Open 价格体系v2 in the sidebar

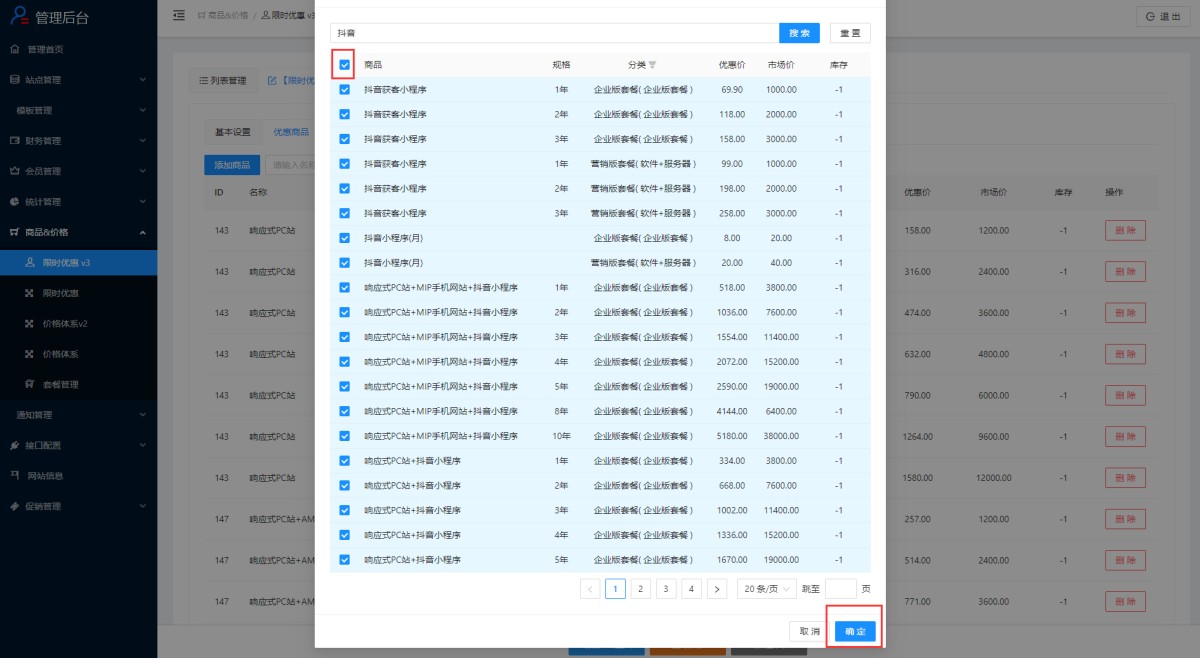[x=65, y=323]
